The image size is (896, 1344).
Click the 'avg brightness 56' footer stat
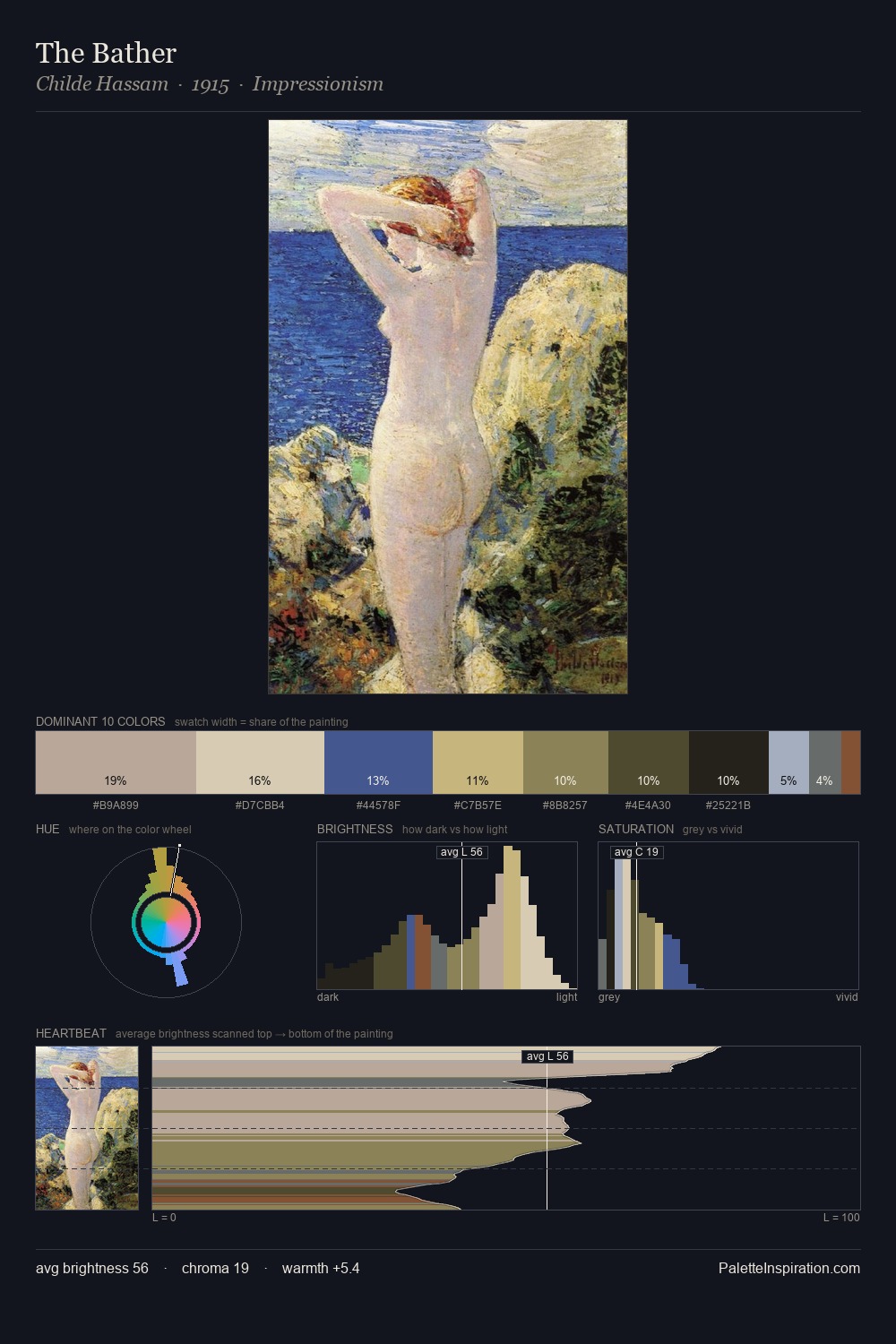[92, 1268]
